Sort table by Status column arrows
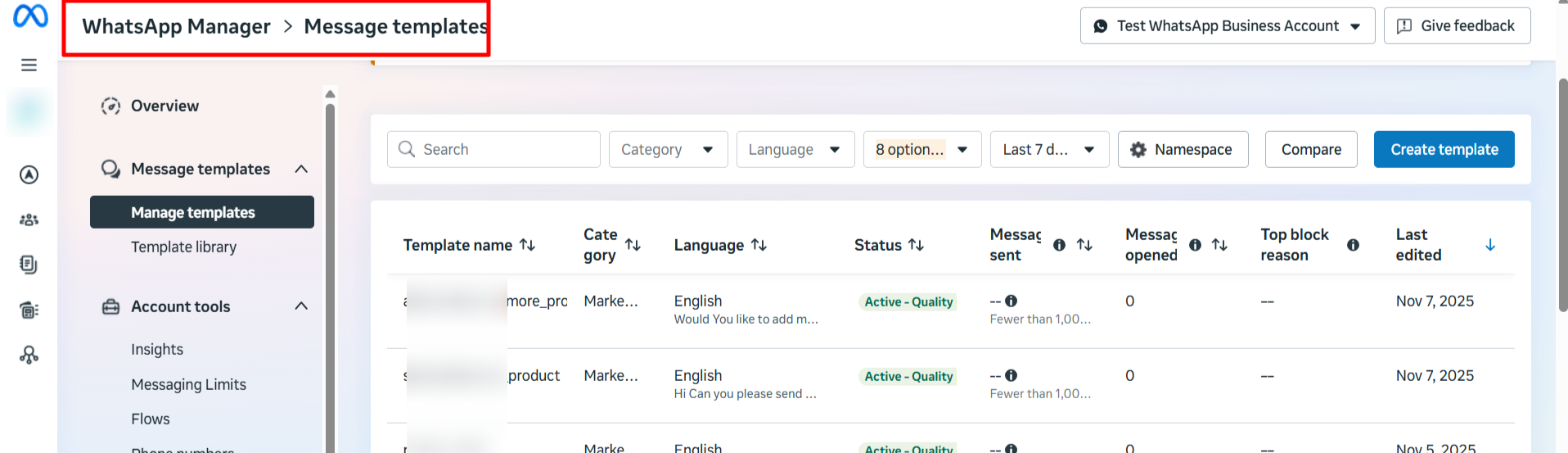This screenshot has width=1568, height=453. coord(916,245)
